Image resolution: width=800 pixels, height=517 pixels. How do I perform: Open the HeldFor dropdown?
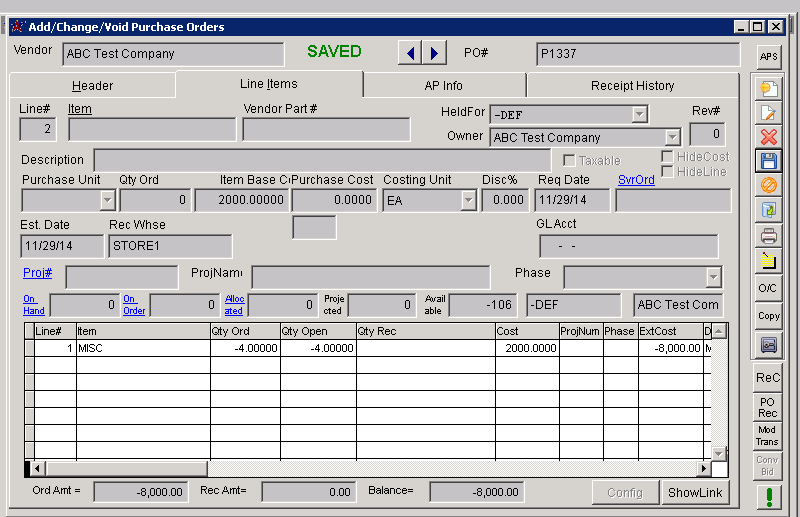(639, 114)
